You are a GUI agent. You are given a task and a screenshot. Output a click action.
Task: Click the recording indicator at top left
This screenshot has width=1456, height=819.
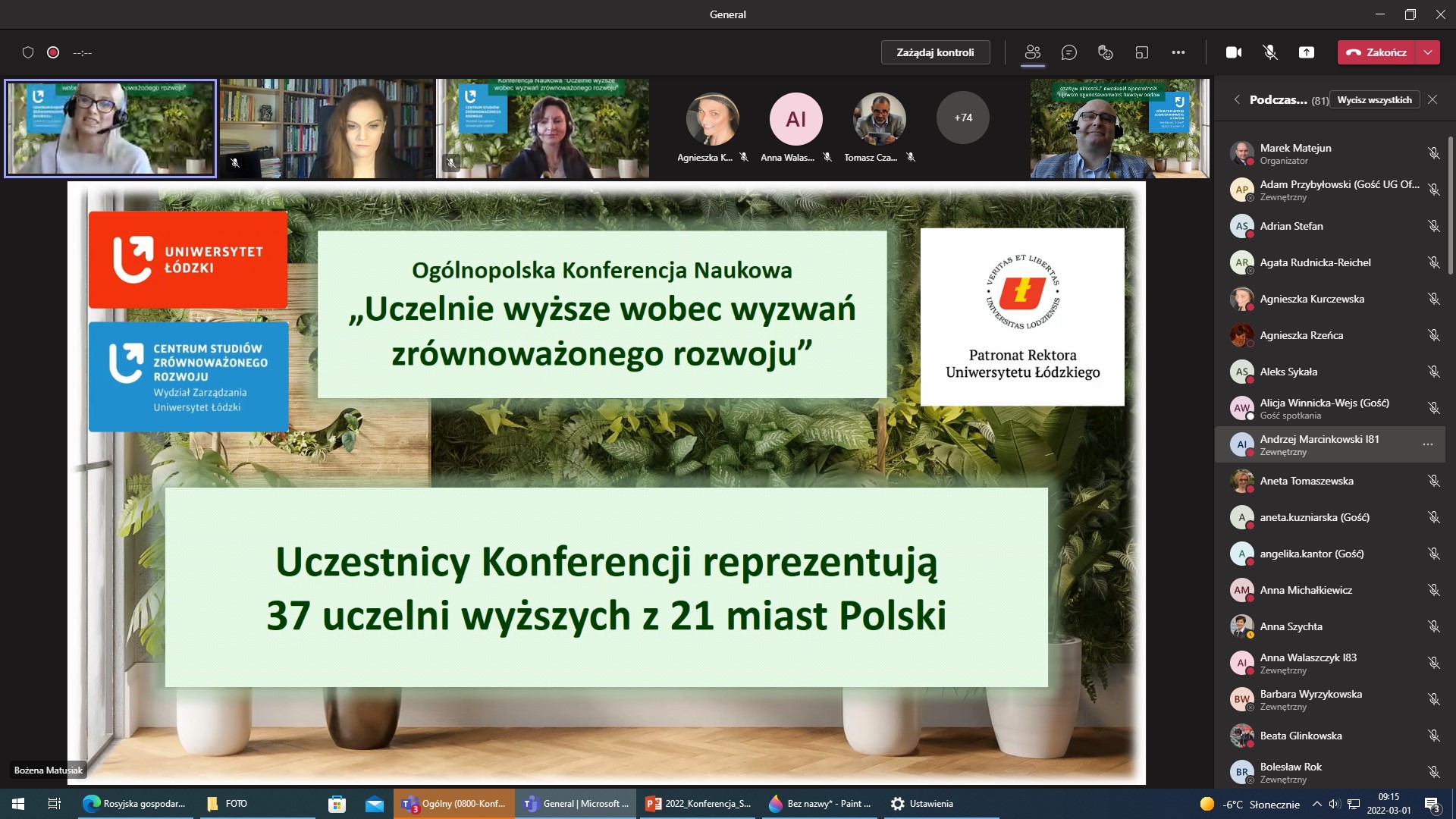pos(52,52)
